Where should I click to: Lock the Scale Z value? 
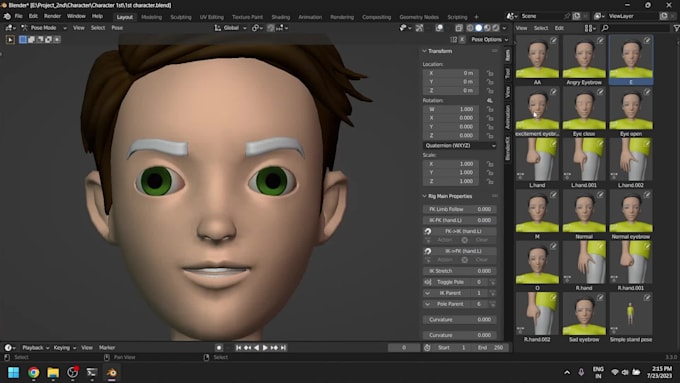tap(490, 181)
